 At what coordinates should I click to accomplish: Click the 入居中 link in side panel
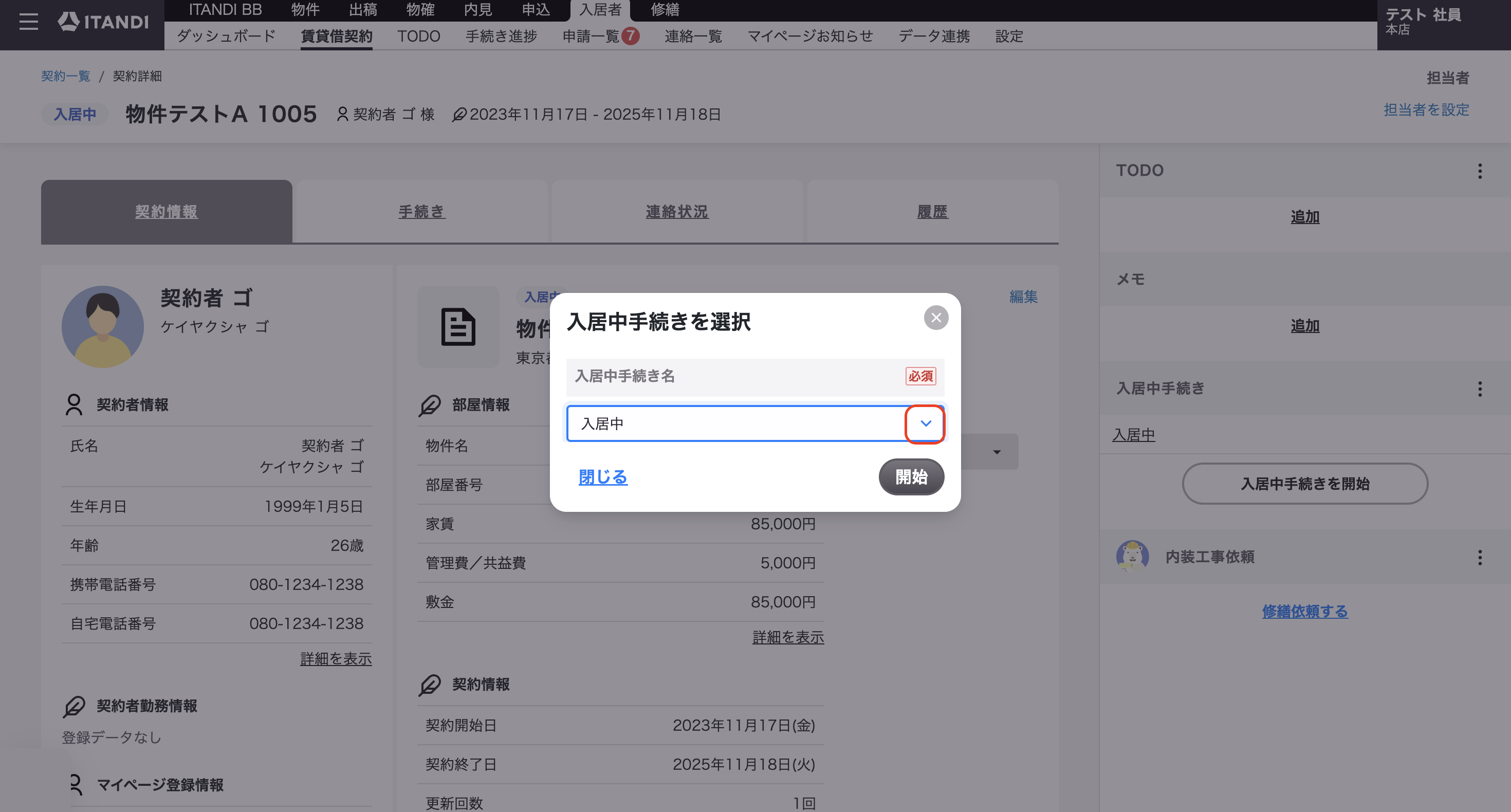point(1133,435)
